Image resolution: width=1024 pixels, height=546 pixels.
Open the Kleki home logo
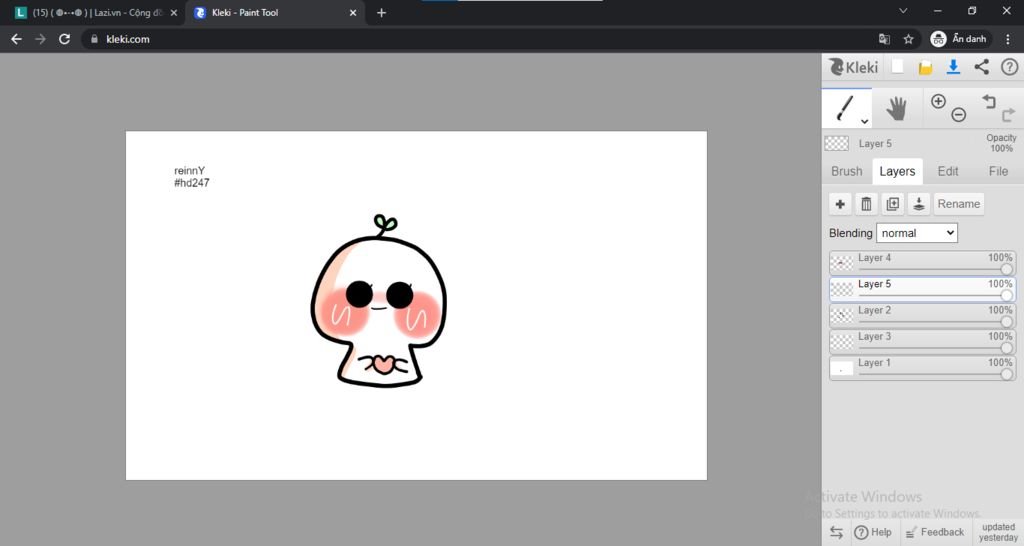coord(854,67)
